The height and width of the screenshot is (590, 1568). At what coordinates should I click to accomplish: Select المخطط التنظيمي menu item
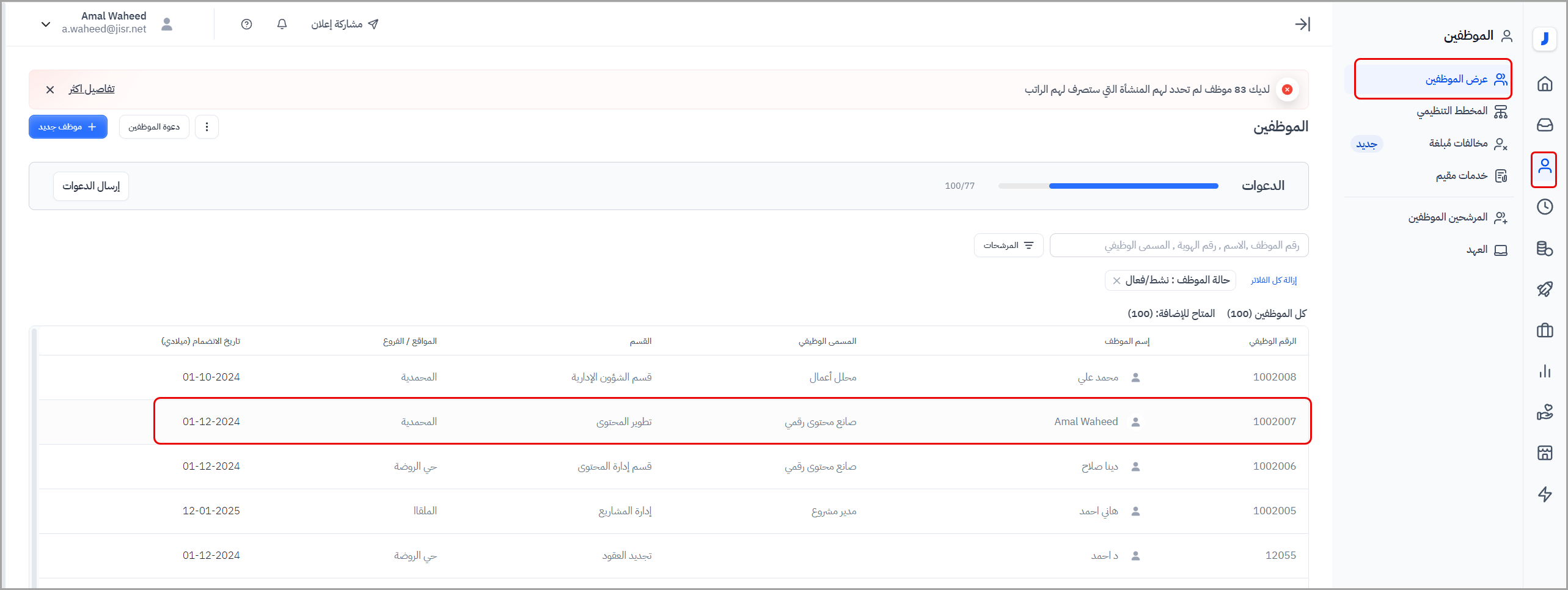click(1452, 111)
